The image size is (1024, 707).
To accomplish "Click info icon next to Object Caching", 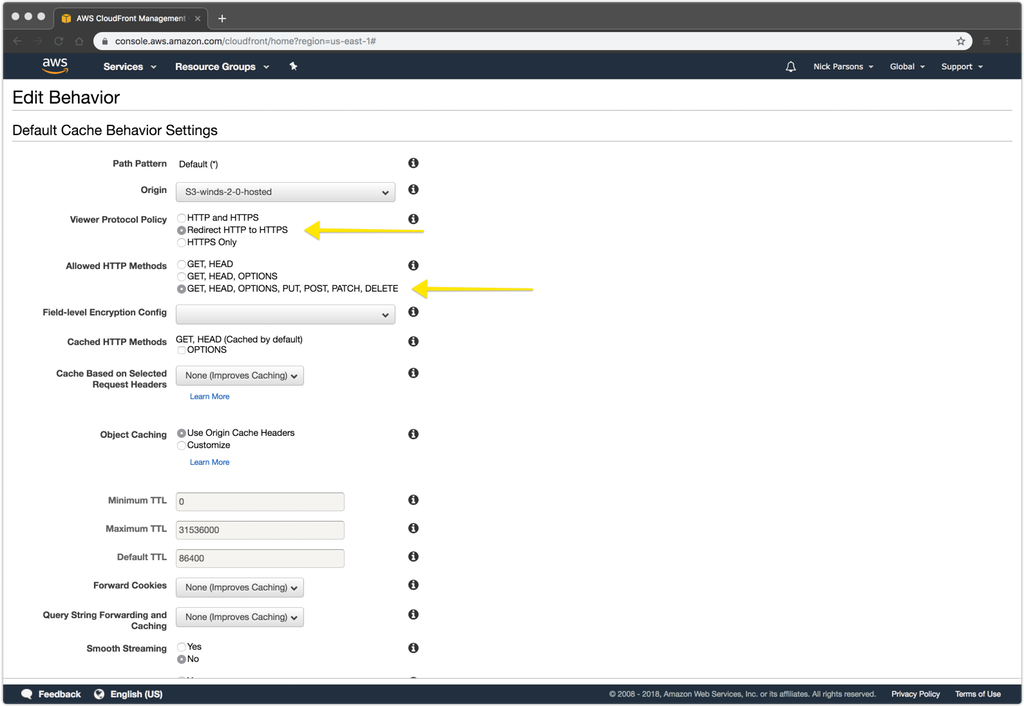I will pos(413,434).
